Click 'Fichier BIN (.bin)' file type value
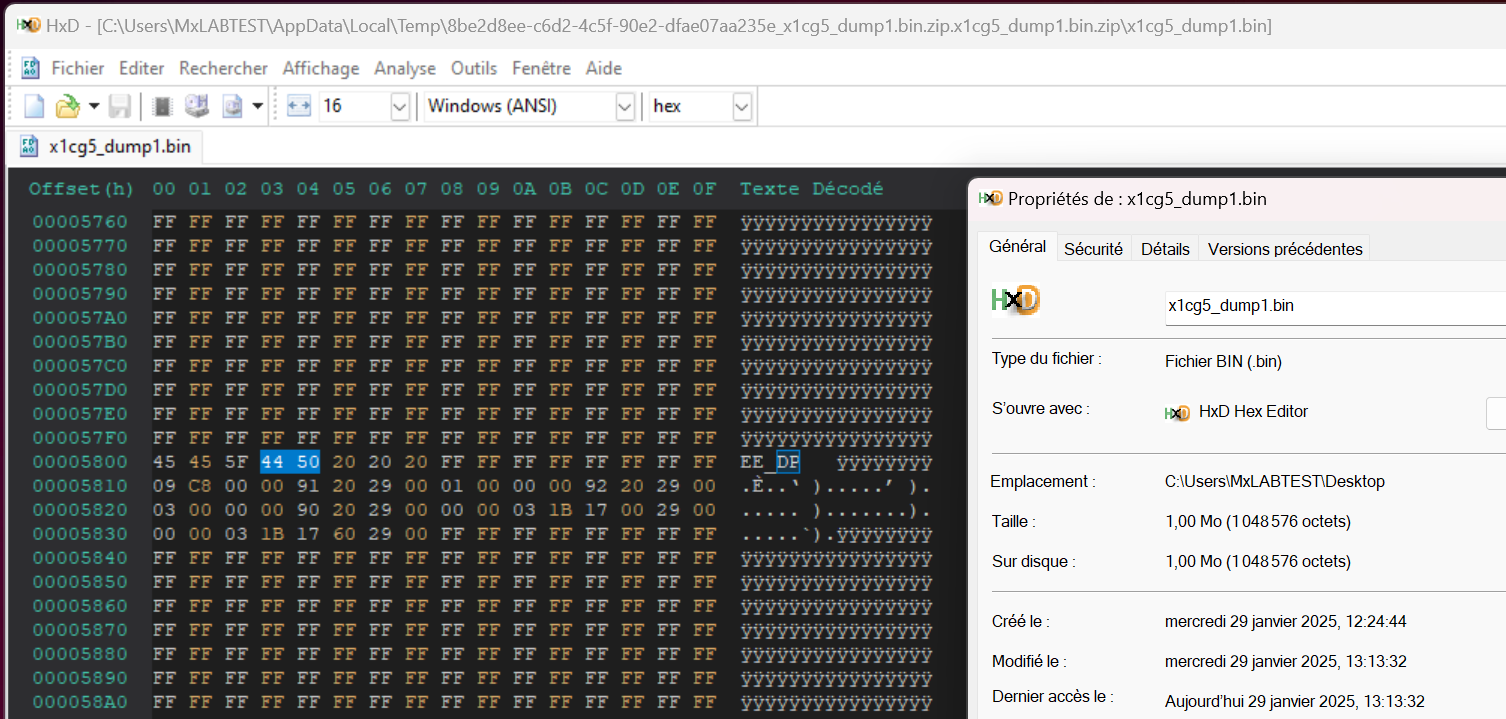 pos(1223,362)
